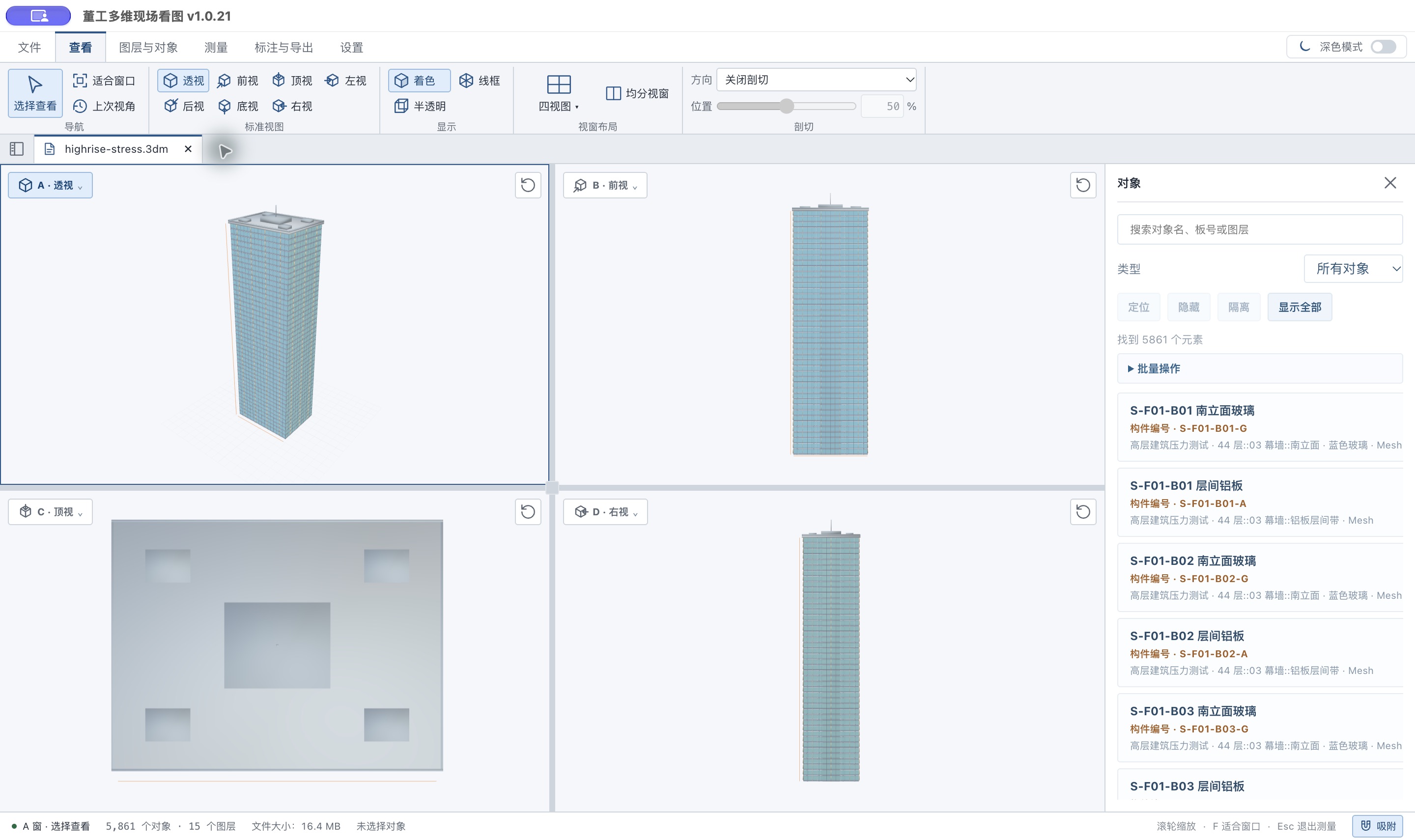Toggle the 吸附 snap button
The width and height of the screenshot is (1415, 840).
(1378, 826)
